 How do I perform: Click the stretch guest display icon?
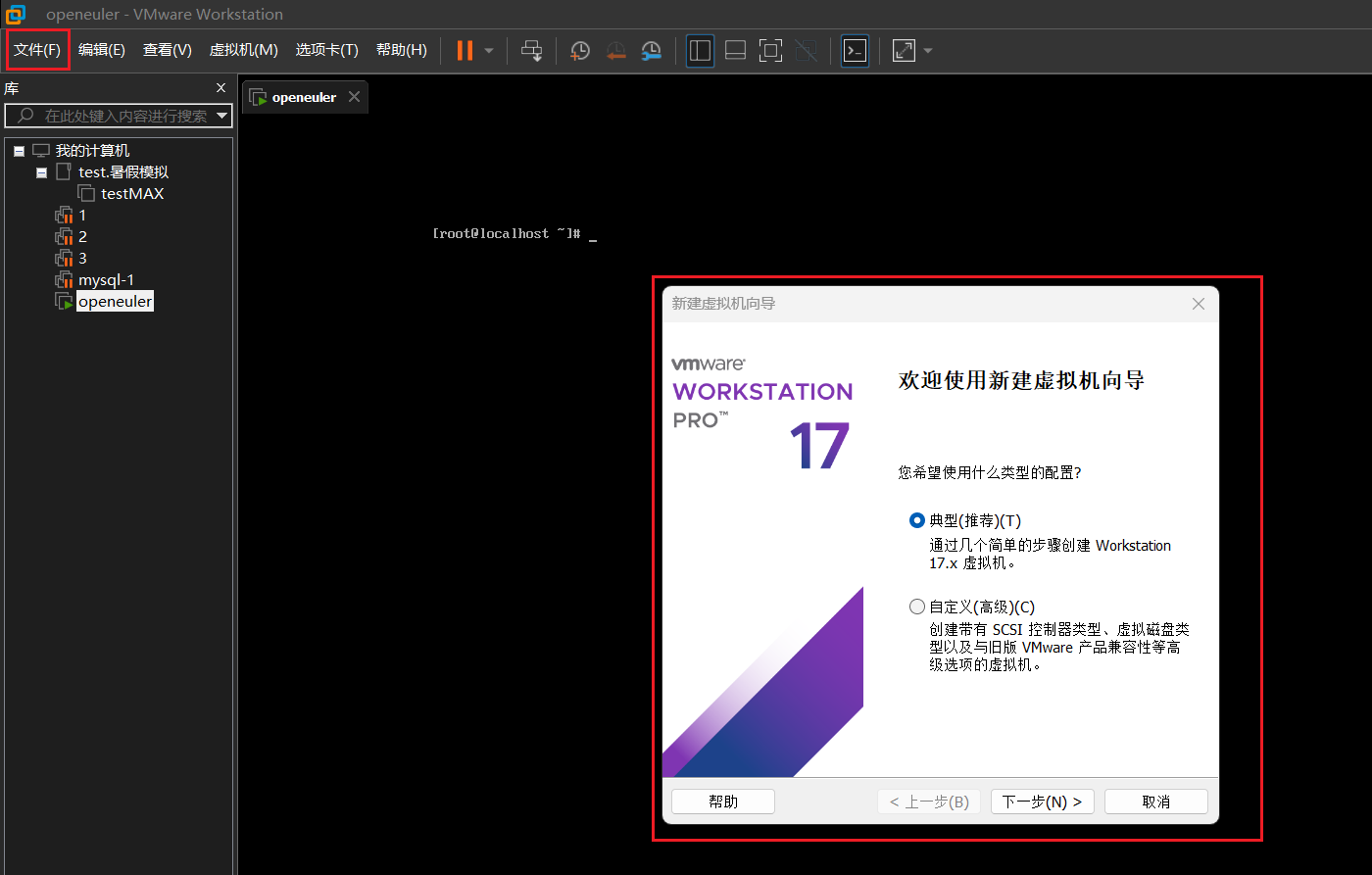click(904, 51)
